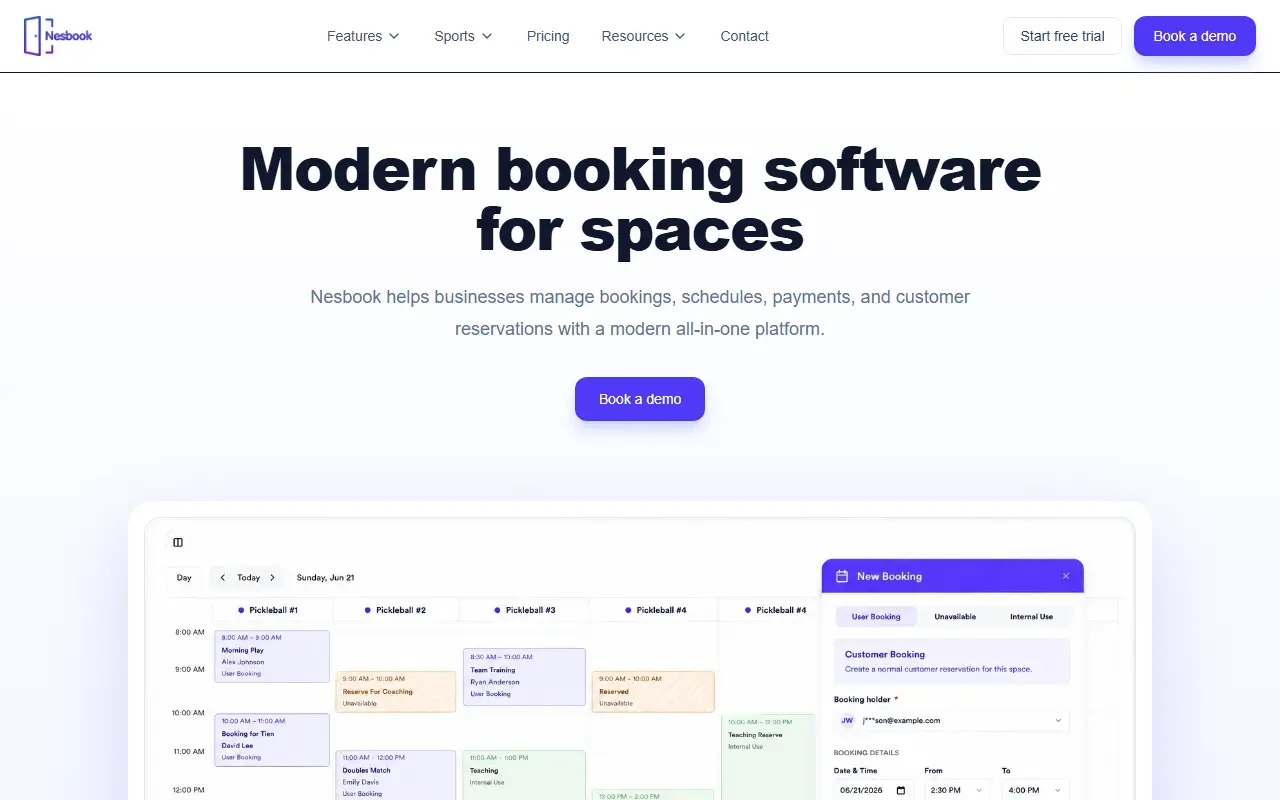Go to next day with right chevron
This screenshot has height=800, width=1280.
(272, 577)
